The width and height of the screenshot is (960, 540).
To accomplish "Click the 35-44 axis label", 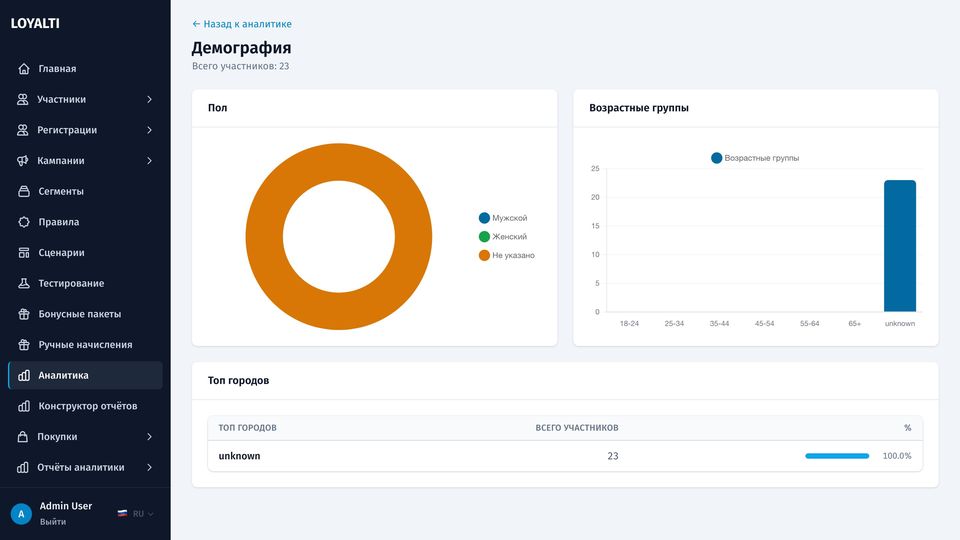I will (719, 323).
